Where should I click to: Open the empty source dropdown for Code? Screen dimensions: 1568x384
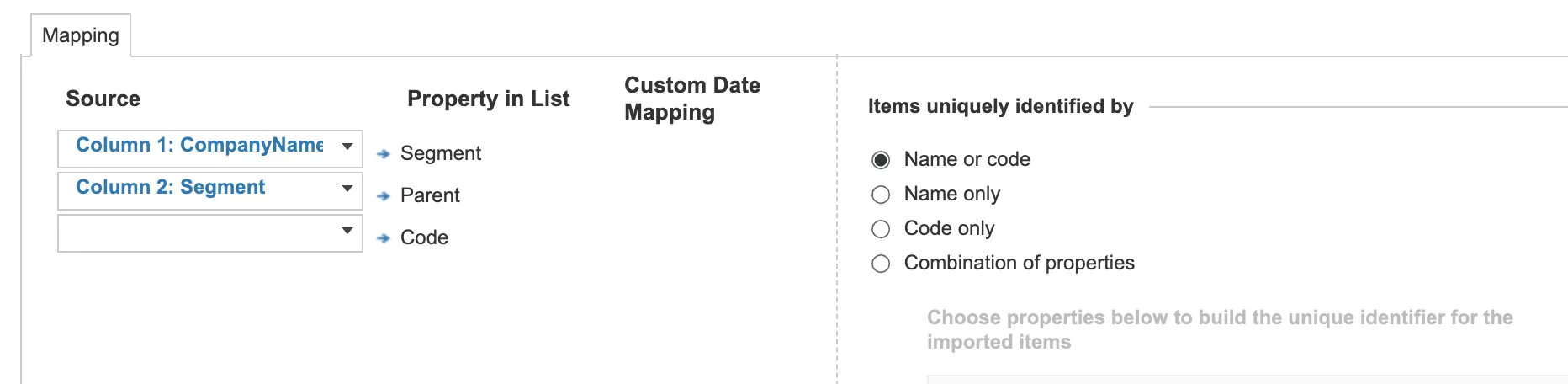point(210,233)
